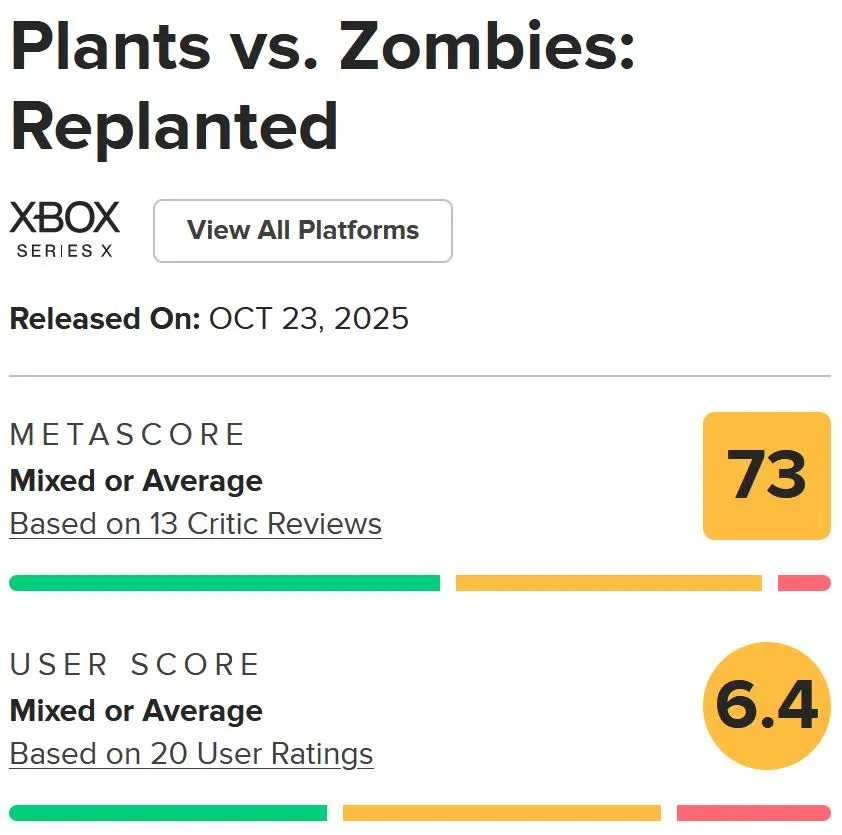Click the METASCORE heading label
Image resolution: width=842 pixels, height=835 pixels.
(x=127, y=435)
